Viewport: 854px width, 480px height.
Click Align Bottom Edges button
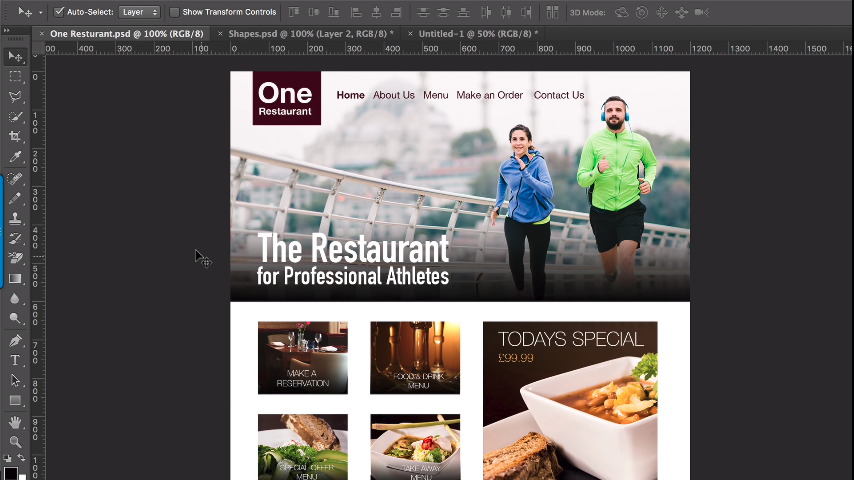click(x=333, y=12)
